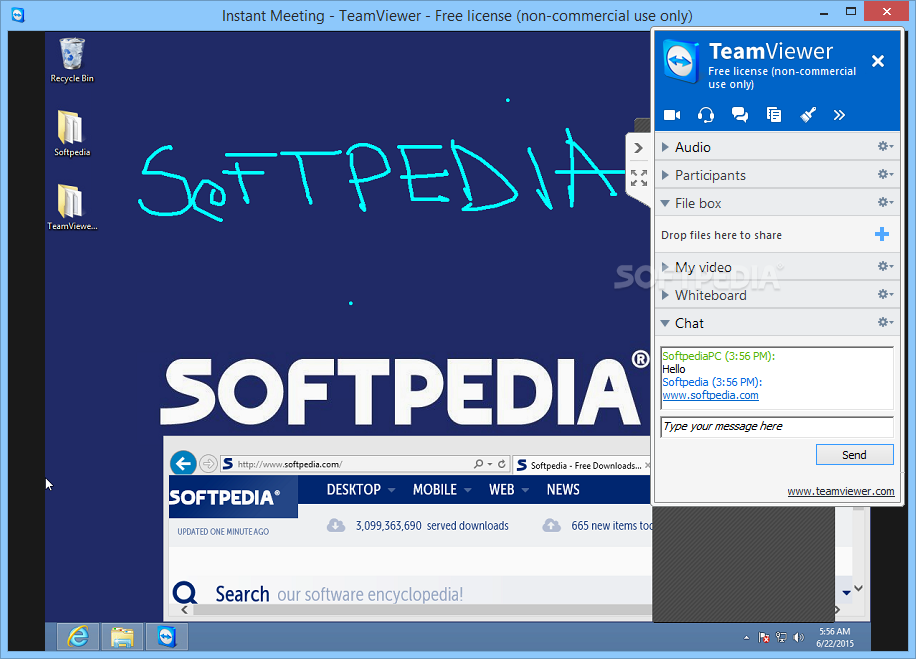Image resolution: width=916 pixels, height=659 pixels.
Task: Select the whiteboard marker icon
Action: [807, 115]
